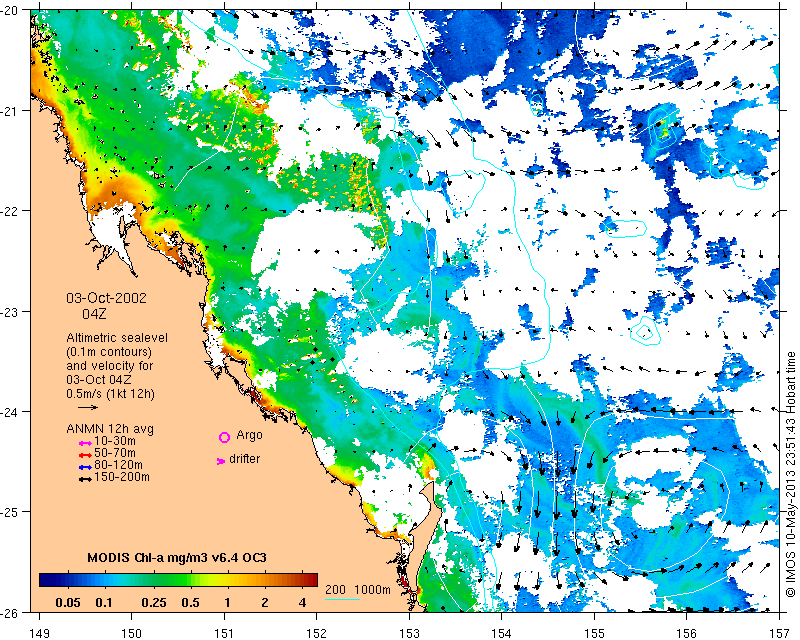Click the '4' colorbar tick value
800x640 pixels.
tap(302, 603)
